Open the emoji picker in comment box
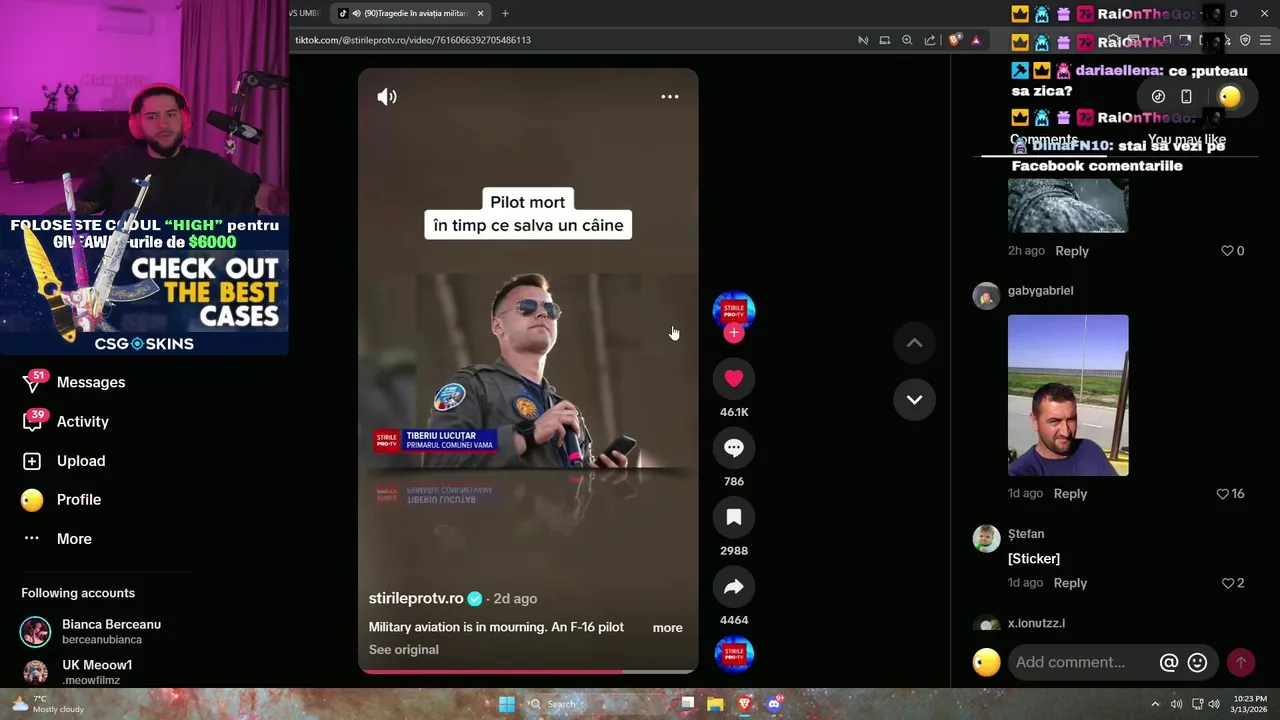This screenshot has width=1280, height=720. (1197, 662)
